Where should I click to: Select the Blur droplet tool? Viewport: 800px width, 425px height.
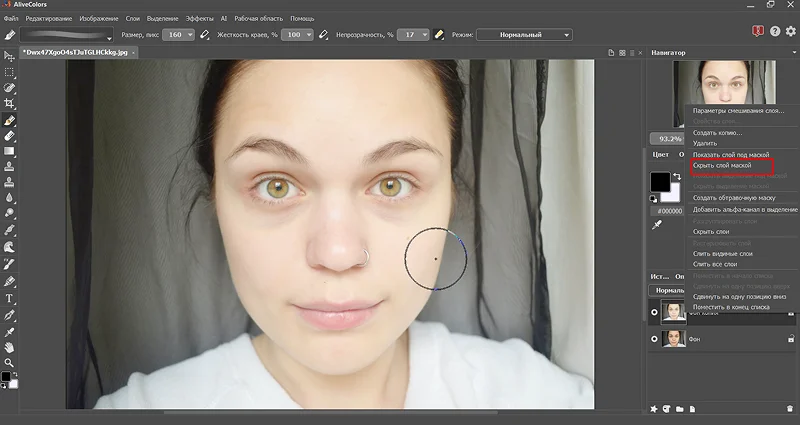[9, 197]
